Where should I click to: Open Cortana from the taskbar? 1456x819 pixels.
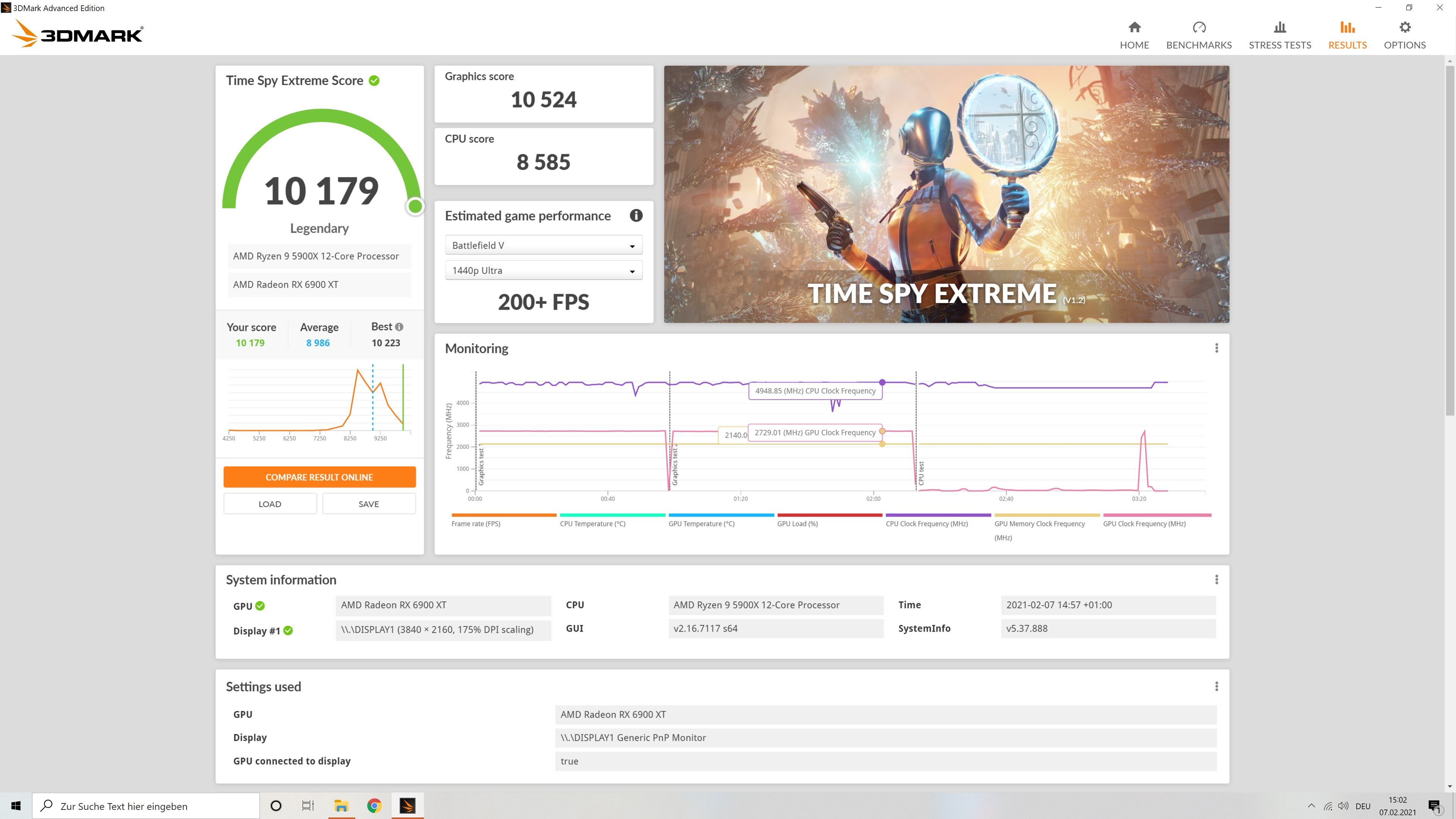click(x=276, y=806)
